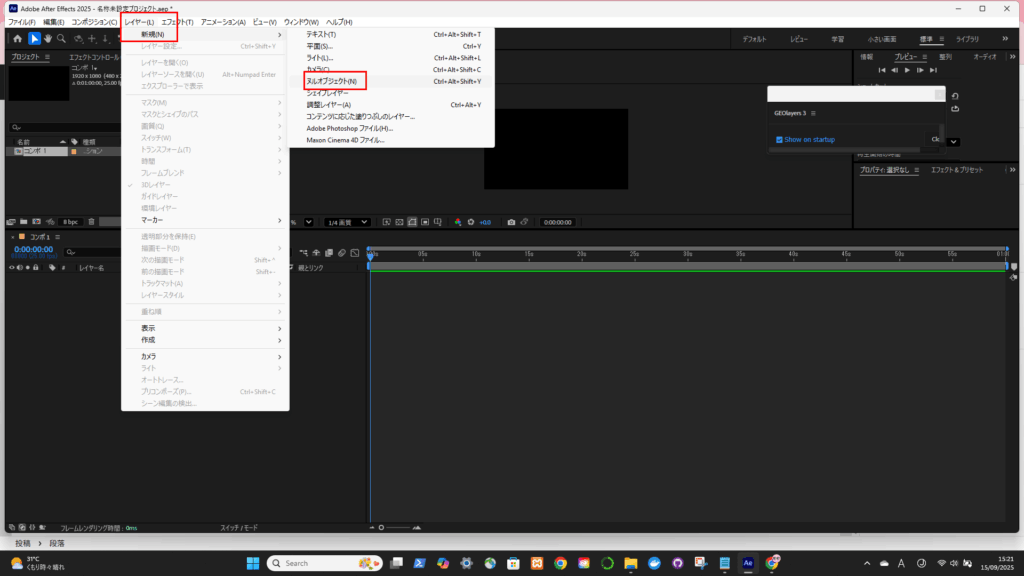Select the Selection arrow tool
Screen dimensions: 1024x576
(x=34, y=38)
